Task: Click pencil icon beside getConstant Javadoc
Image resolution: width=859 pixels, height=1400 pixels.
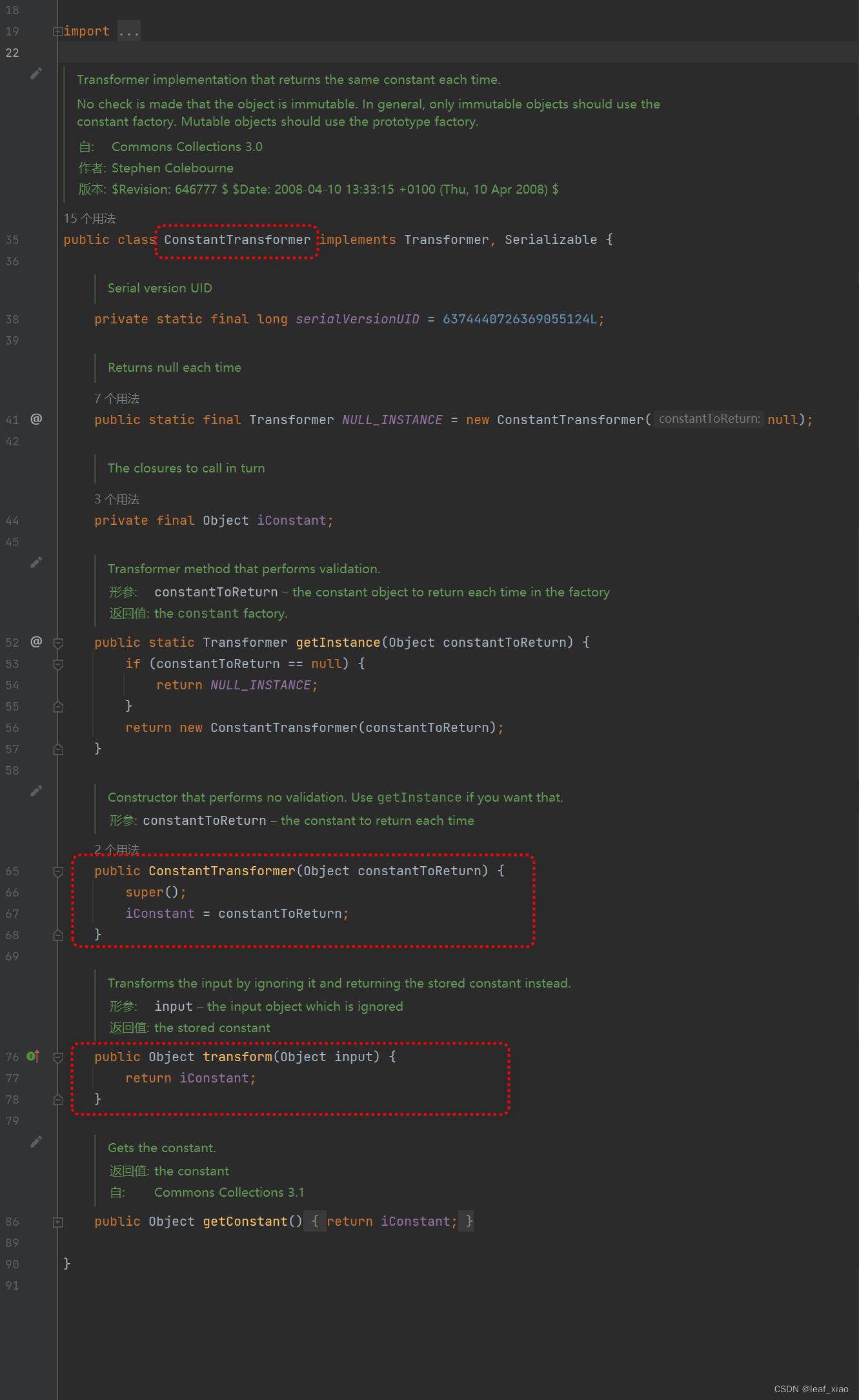Action: (x=36, y=1142)
